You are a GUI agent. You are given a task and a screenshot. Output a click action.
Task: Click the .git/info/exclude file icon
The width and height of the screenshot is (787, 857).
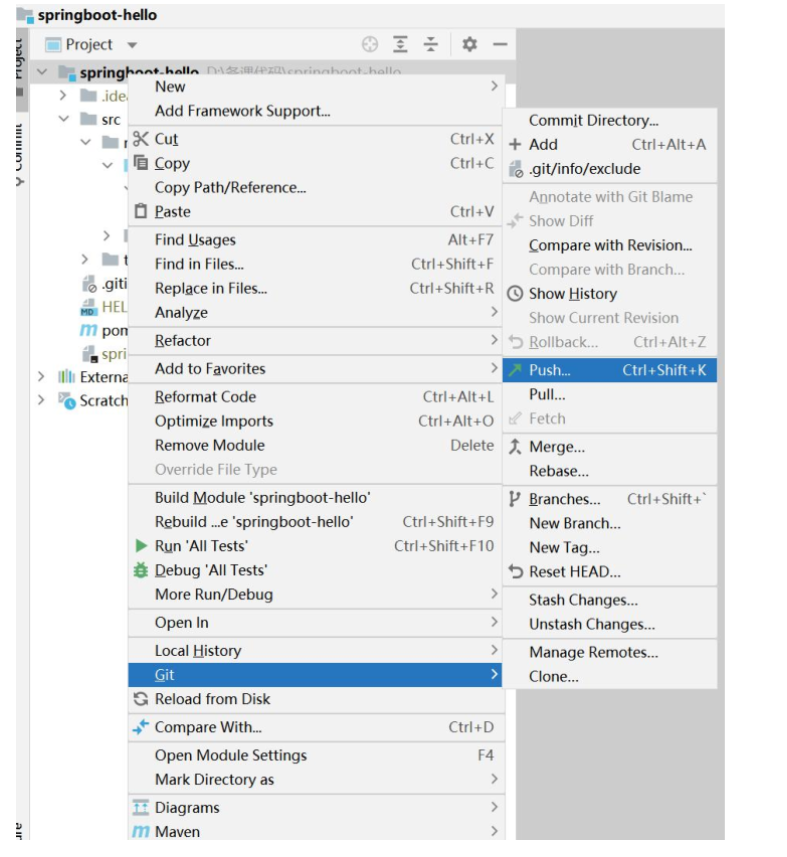point(516,169)
